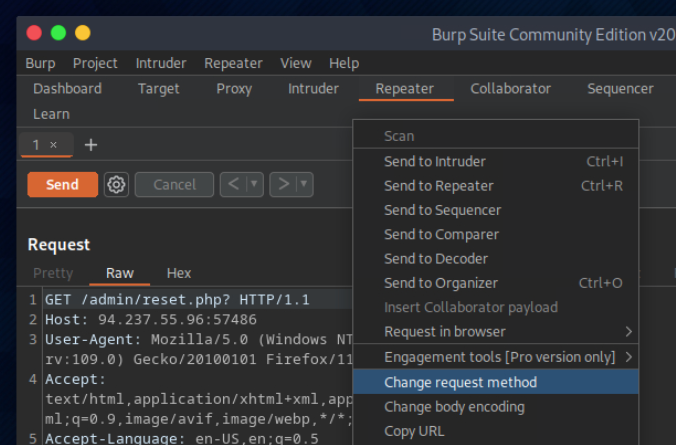
Task: Expand the Request in browser submenu
Action: [x=629, y=331]
